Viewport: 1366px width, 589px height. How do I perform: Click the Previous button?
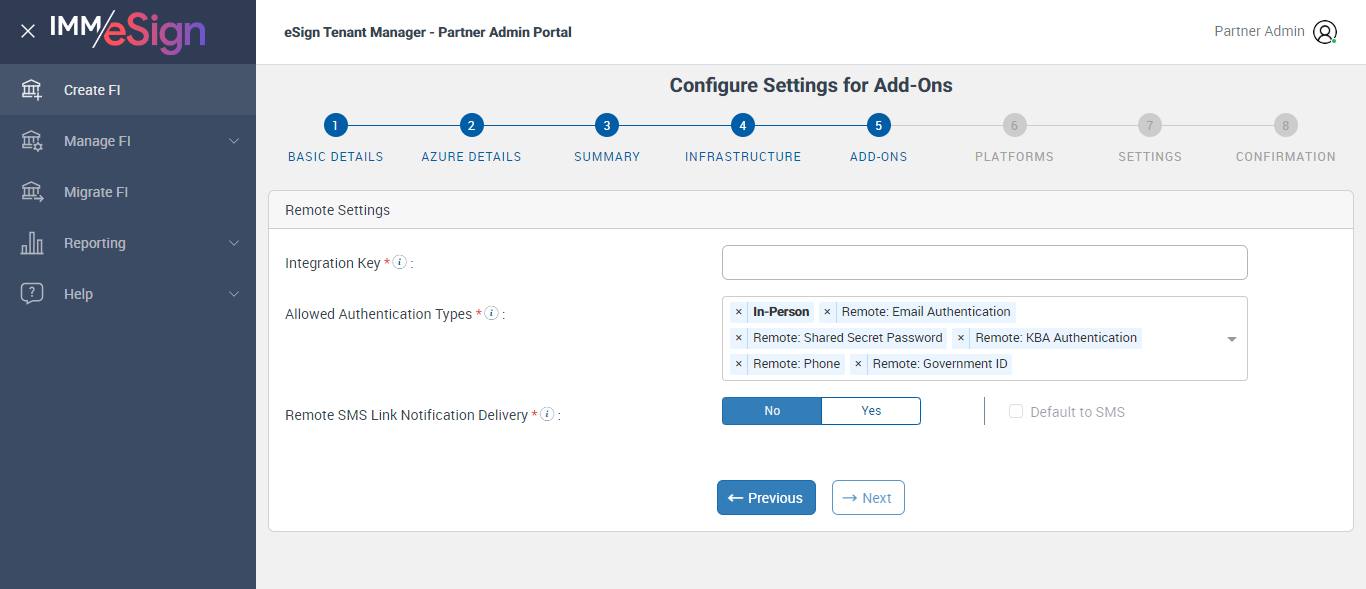766,498
